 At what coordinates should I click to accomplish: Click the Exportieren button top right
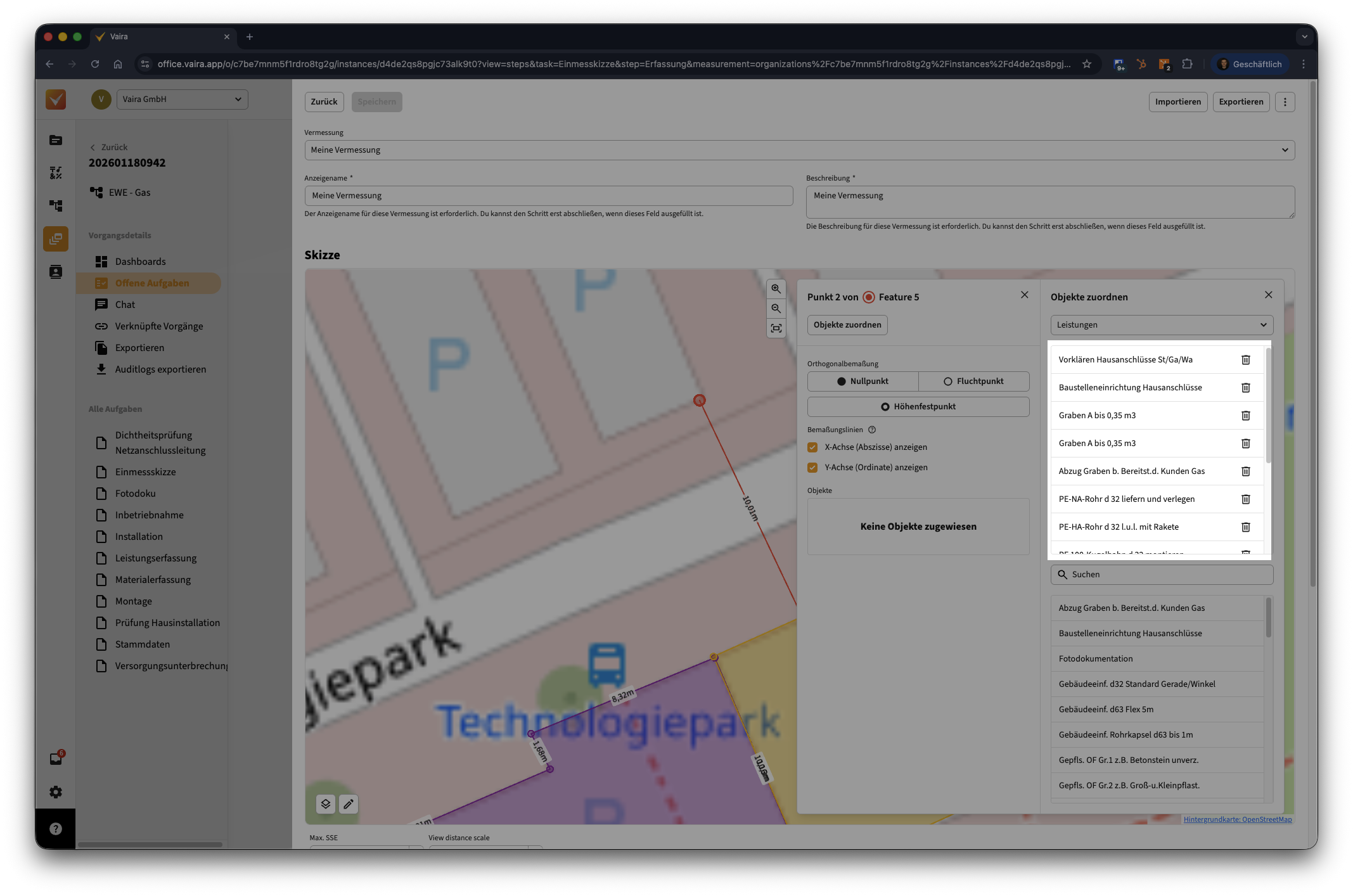pyautogui.click(x=1240, y=102)
